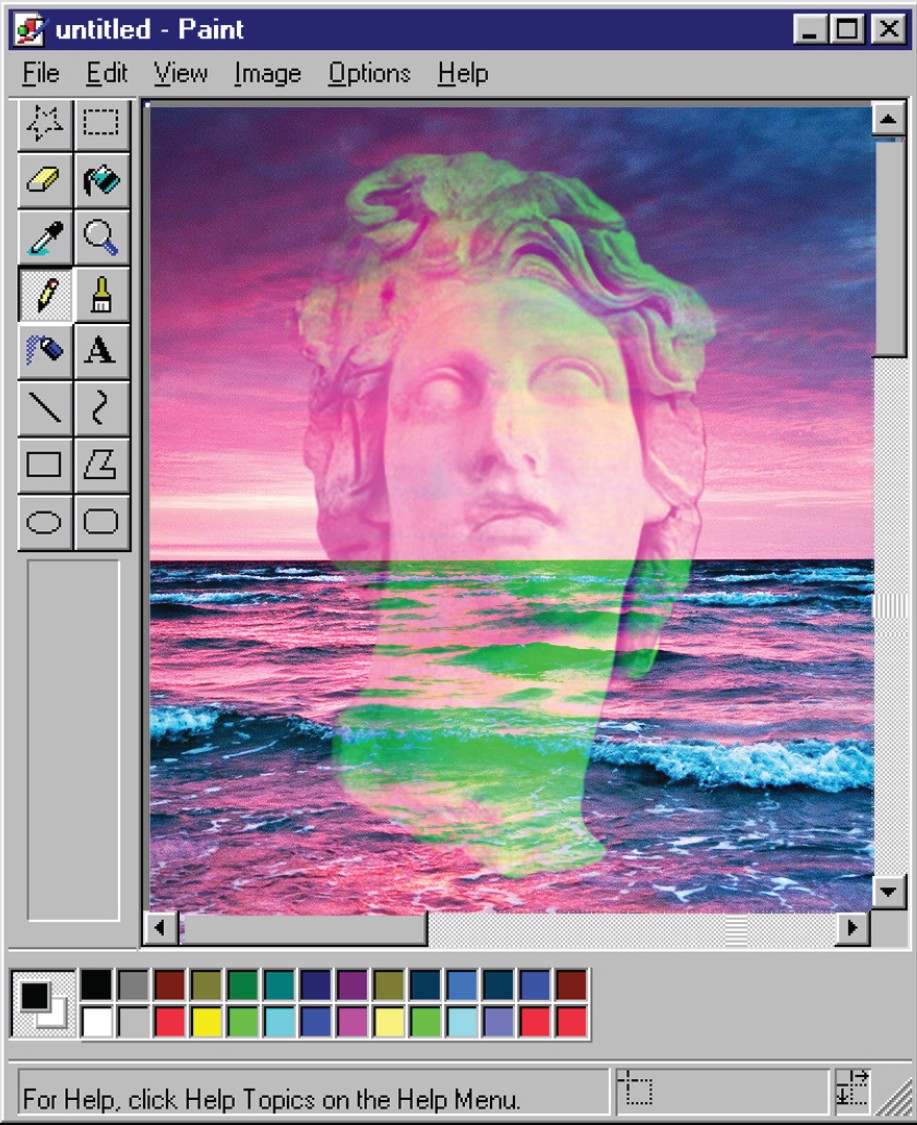Select the white color swatch in palette
The image size is (917, 1125).
coord(97,1022)
